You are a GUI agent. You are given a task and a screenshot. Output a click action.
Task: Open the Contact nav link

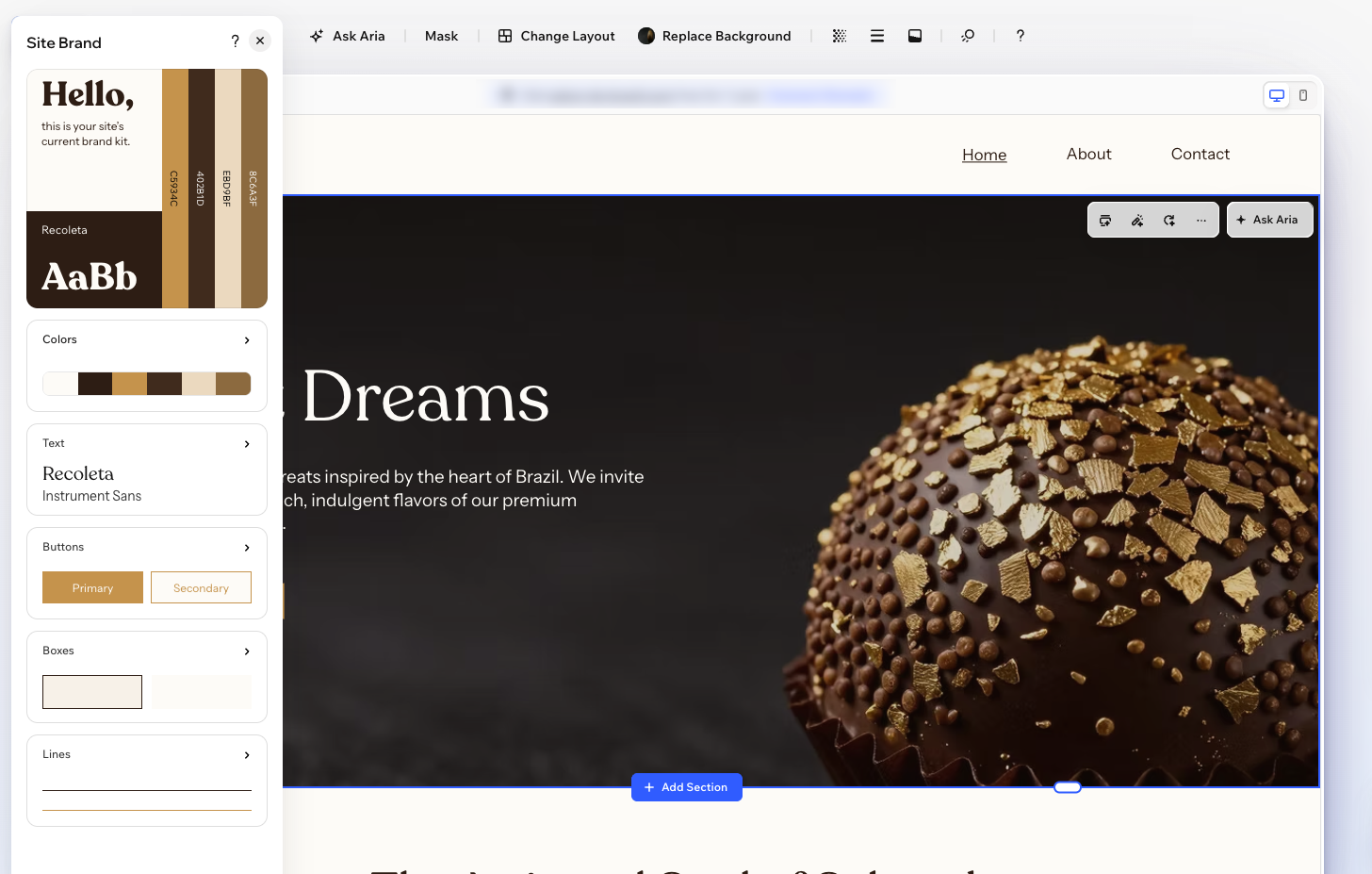[1200, 154]
